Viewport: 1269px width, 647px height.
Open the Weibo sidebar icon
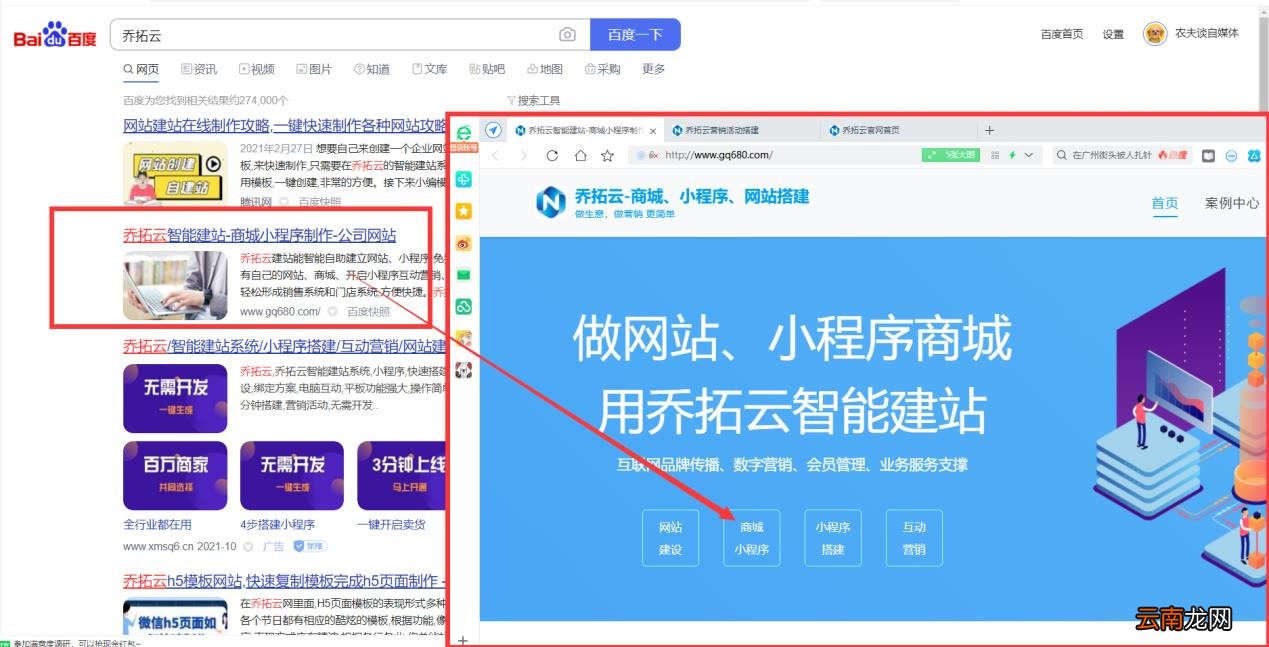click(463, 243)
